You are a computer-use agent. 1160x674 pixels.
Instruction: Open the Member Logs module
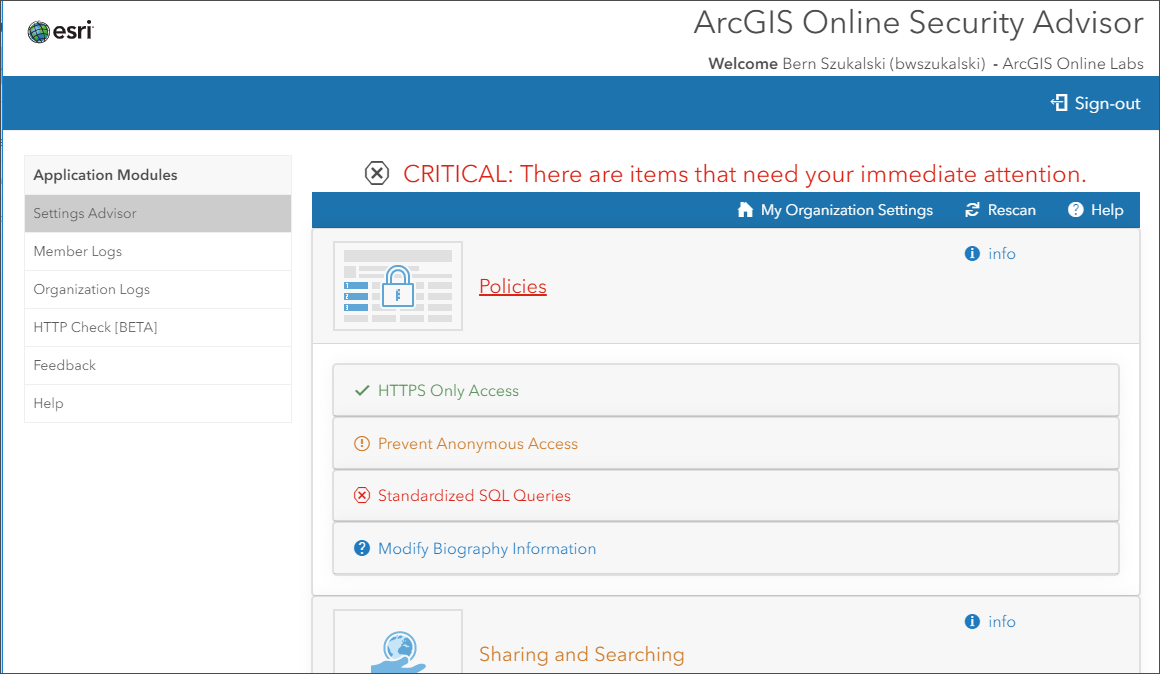(x=158, y=252)
